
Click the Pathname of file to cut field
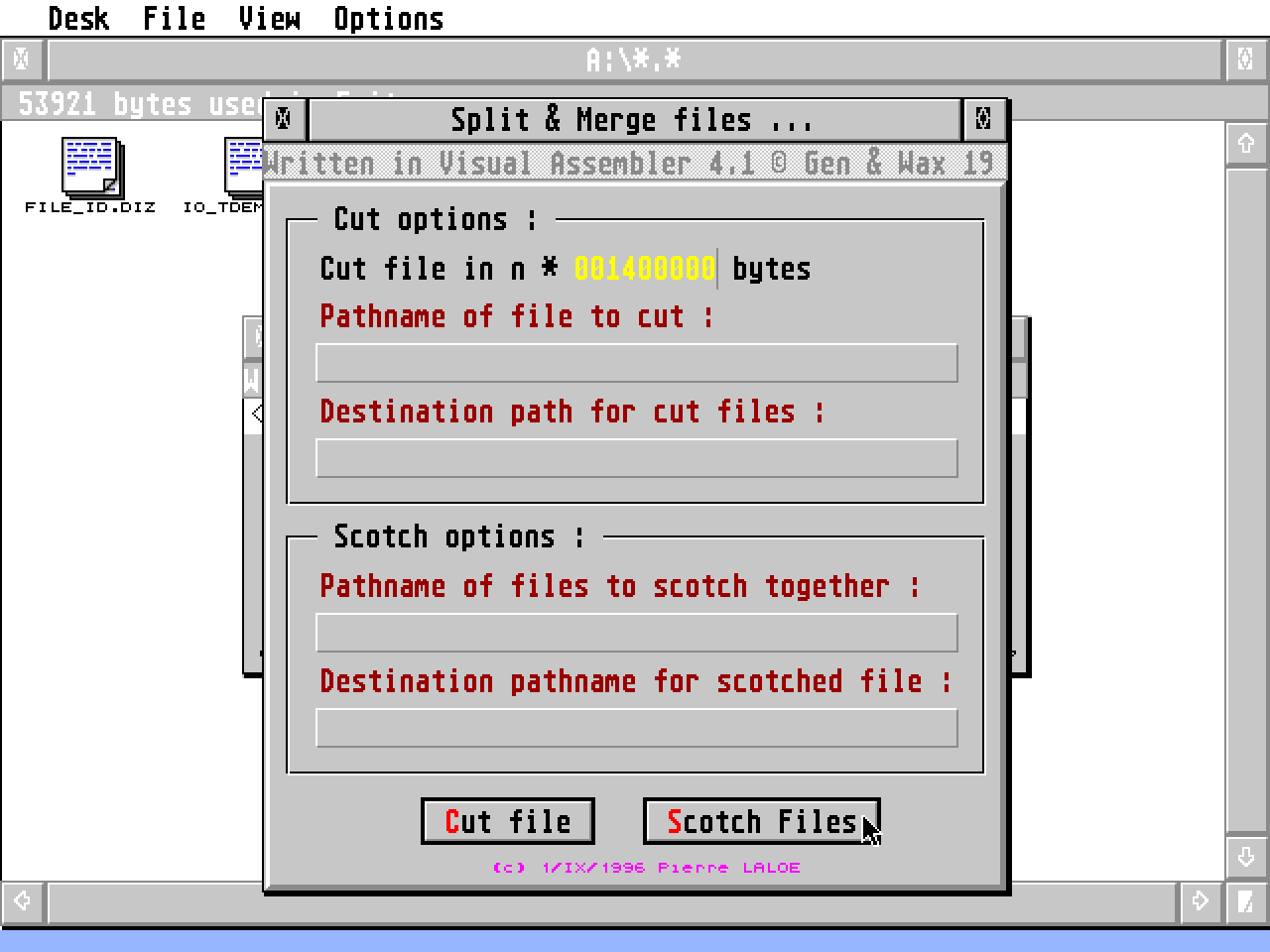tap(635, 362)
